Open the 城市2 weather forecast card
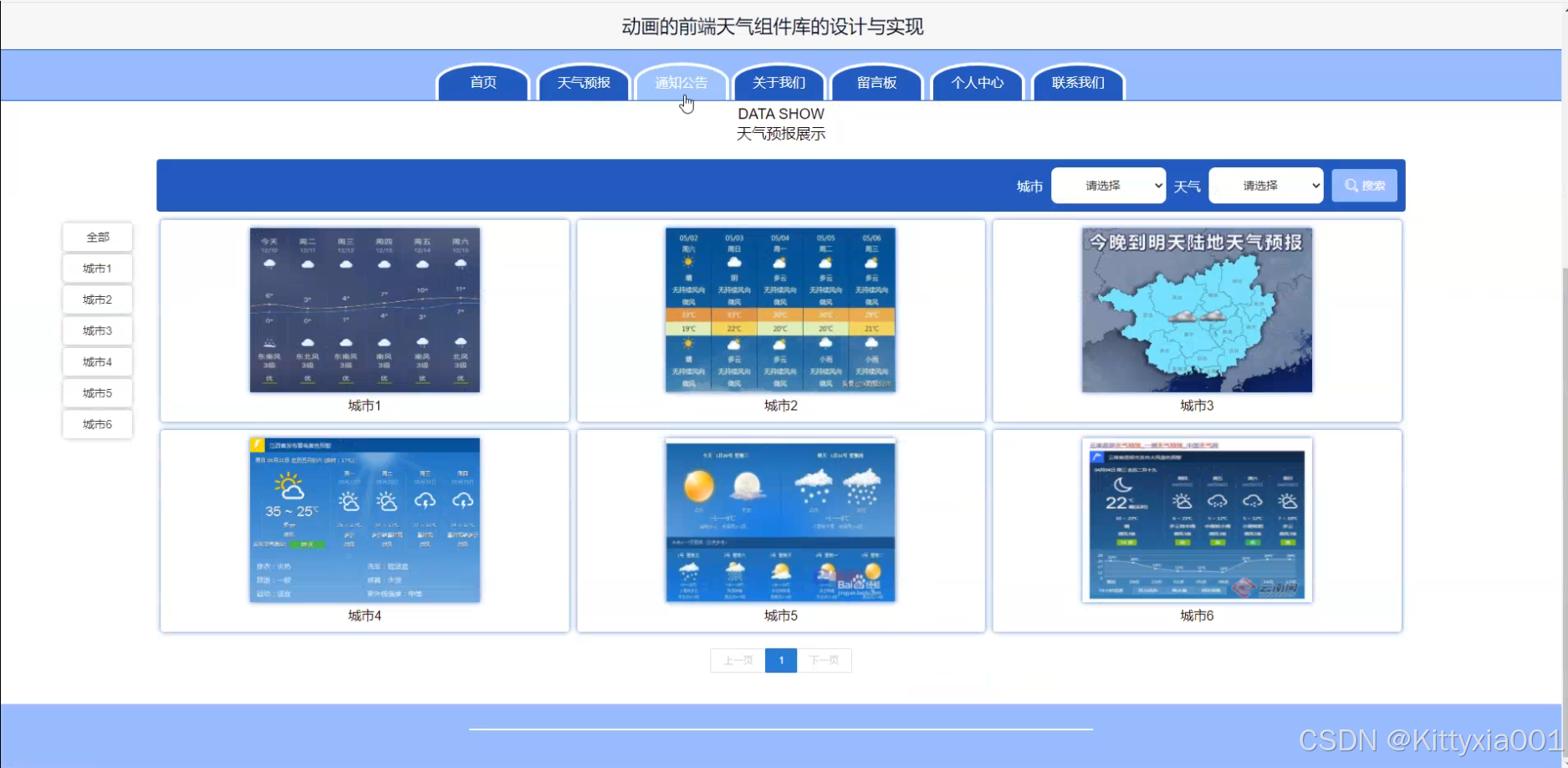 [x=779, y=310]
